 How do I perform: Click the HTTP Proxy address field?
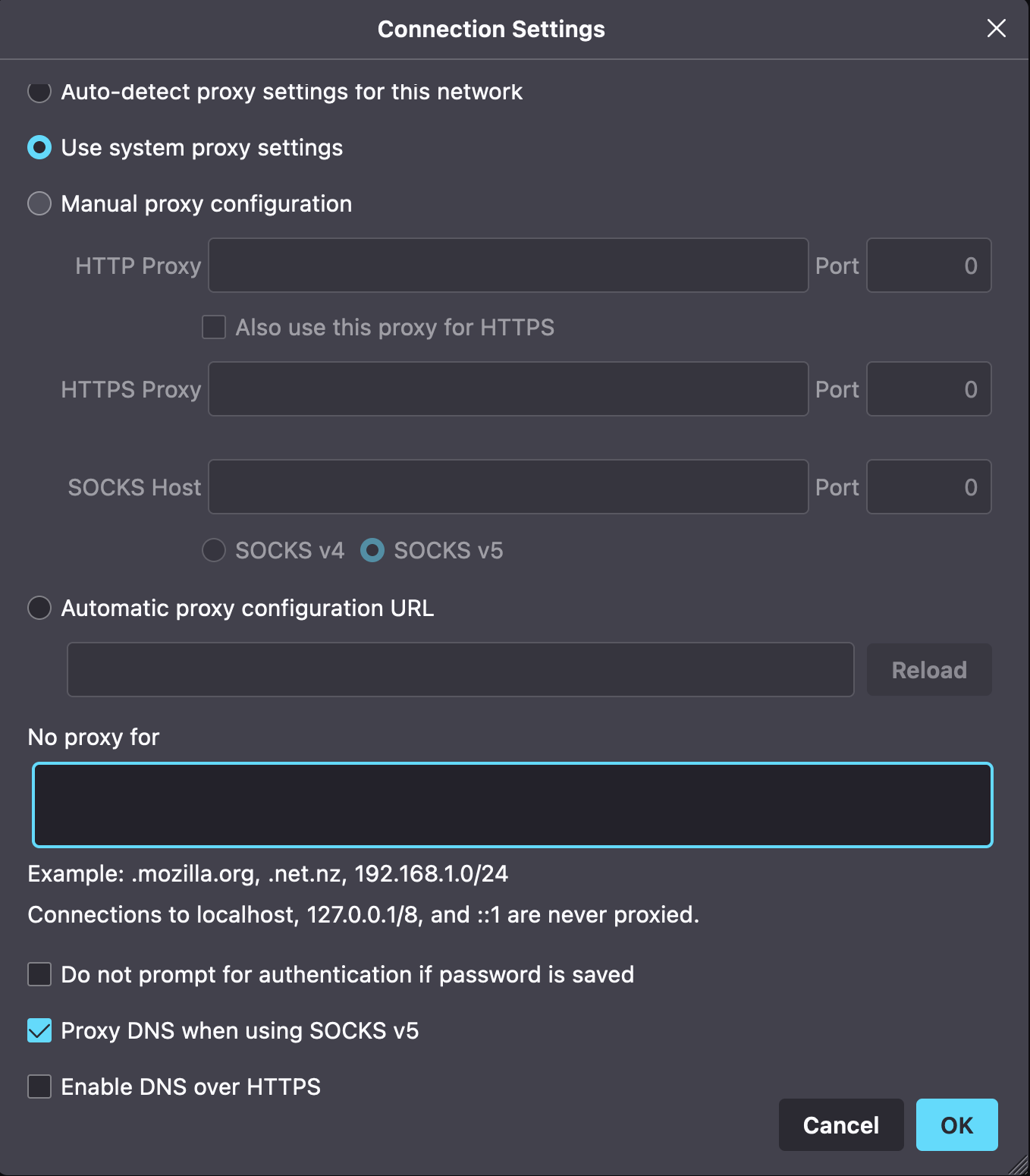tap(508, 266)
